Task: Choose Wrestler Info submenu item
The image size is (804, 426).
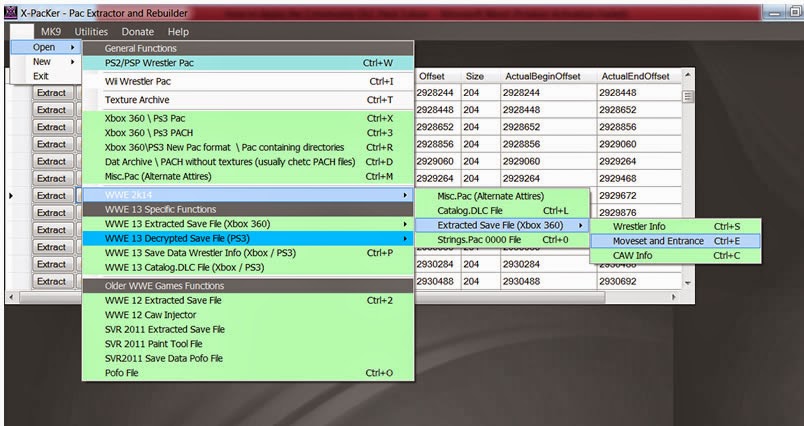Action: (675, 226)
